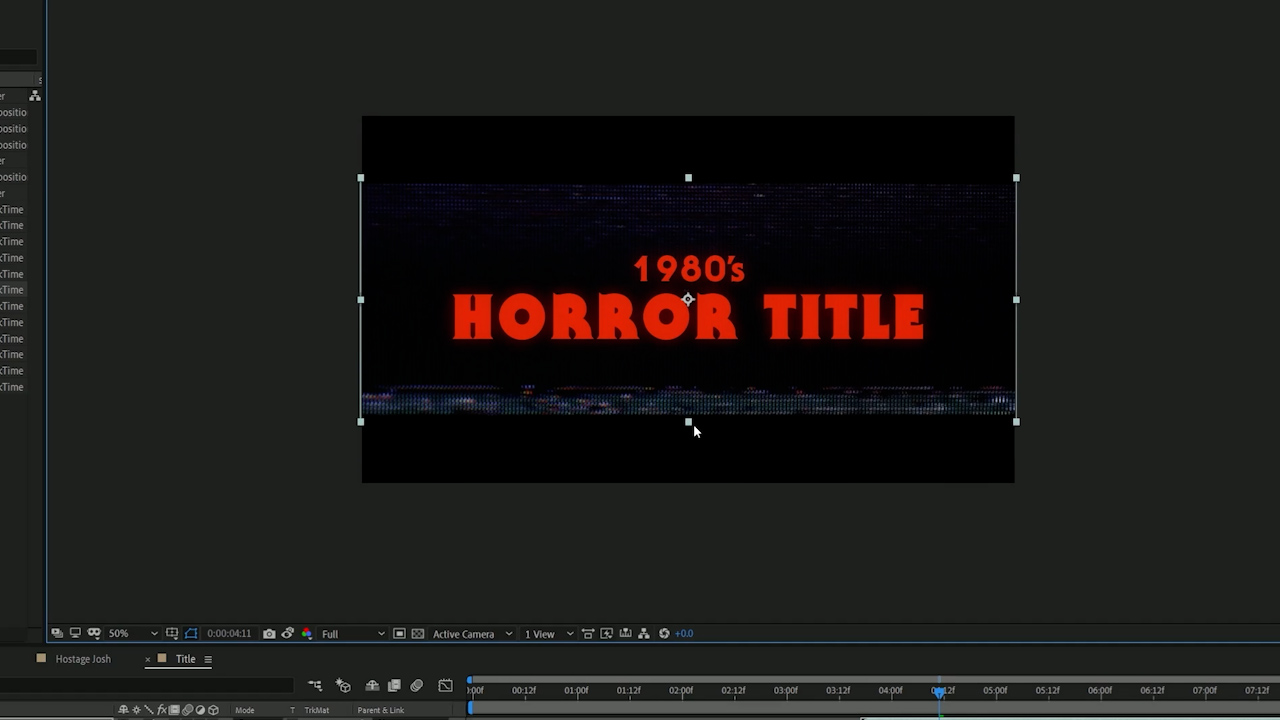Click the Reset Exposure icon

click(664, 633)
